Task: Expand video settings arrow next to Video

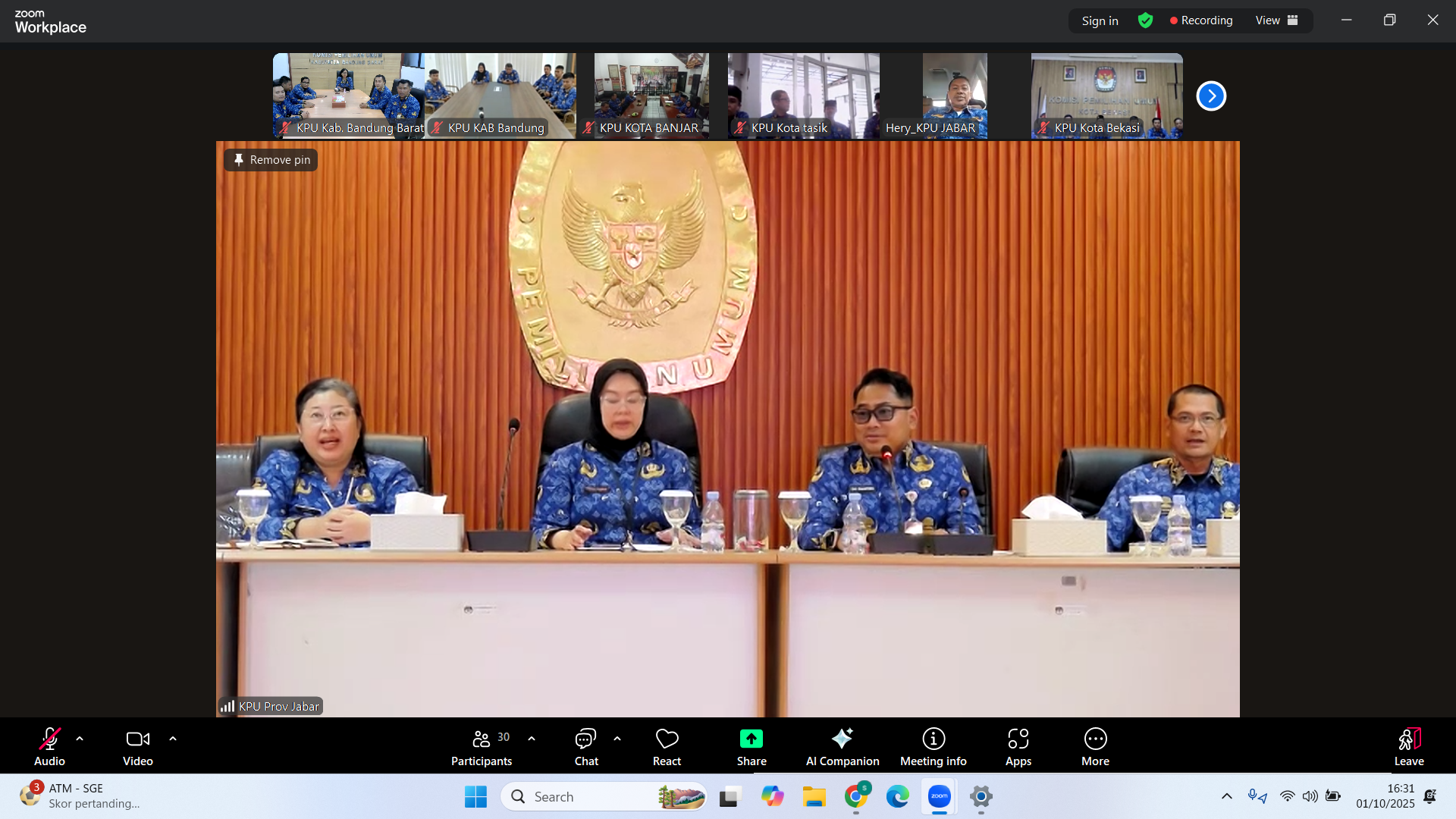Action: 173,739
